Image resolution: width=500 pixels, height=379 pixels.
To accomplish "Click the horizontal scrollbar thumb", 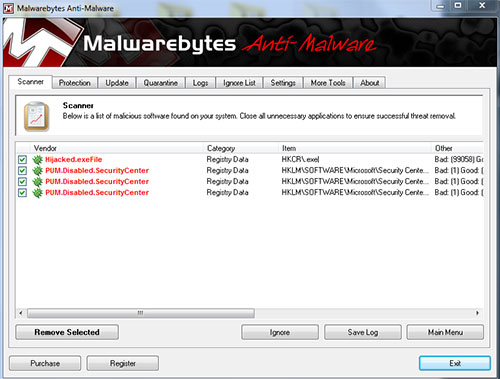I will point(141,313).
